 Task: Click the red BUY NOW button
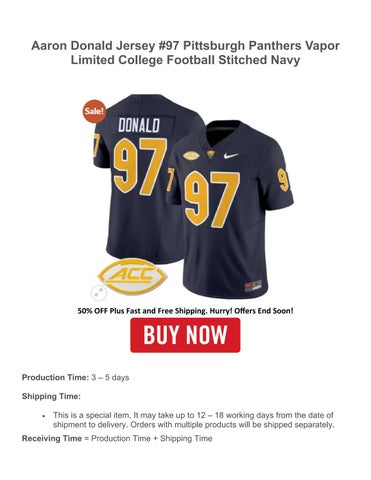click(x=185, y=335)
